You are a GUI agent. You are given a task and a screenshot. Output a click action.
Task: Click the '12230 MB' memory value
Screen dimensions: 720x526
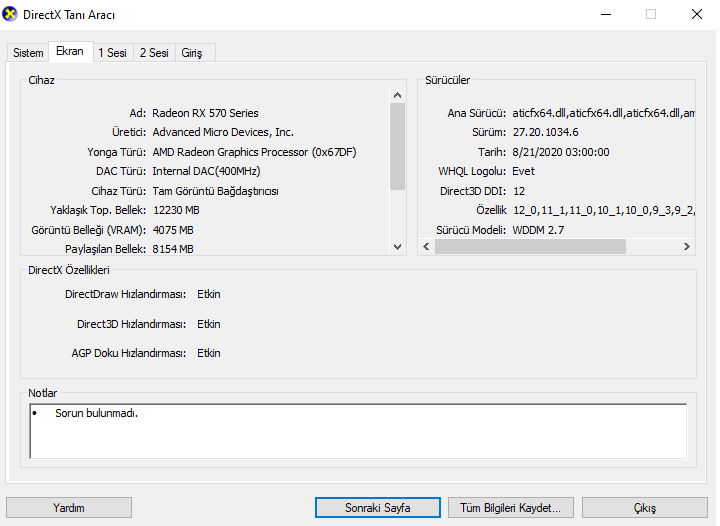pyautogui.click(x=176, y=210)
